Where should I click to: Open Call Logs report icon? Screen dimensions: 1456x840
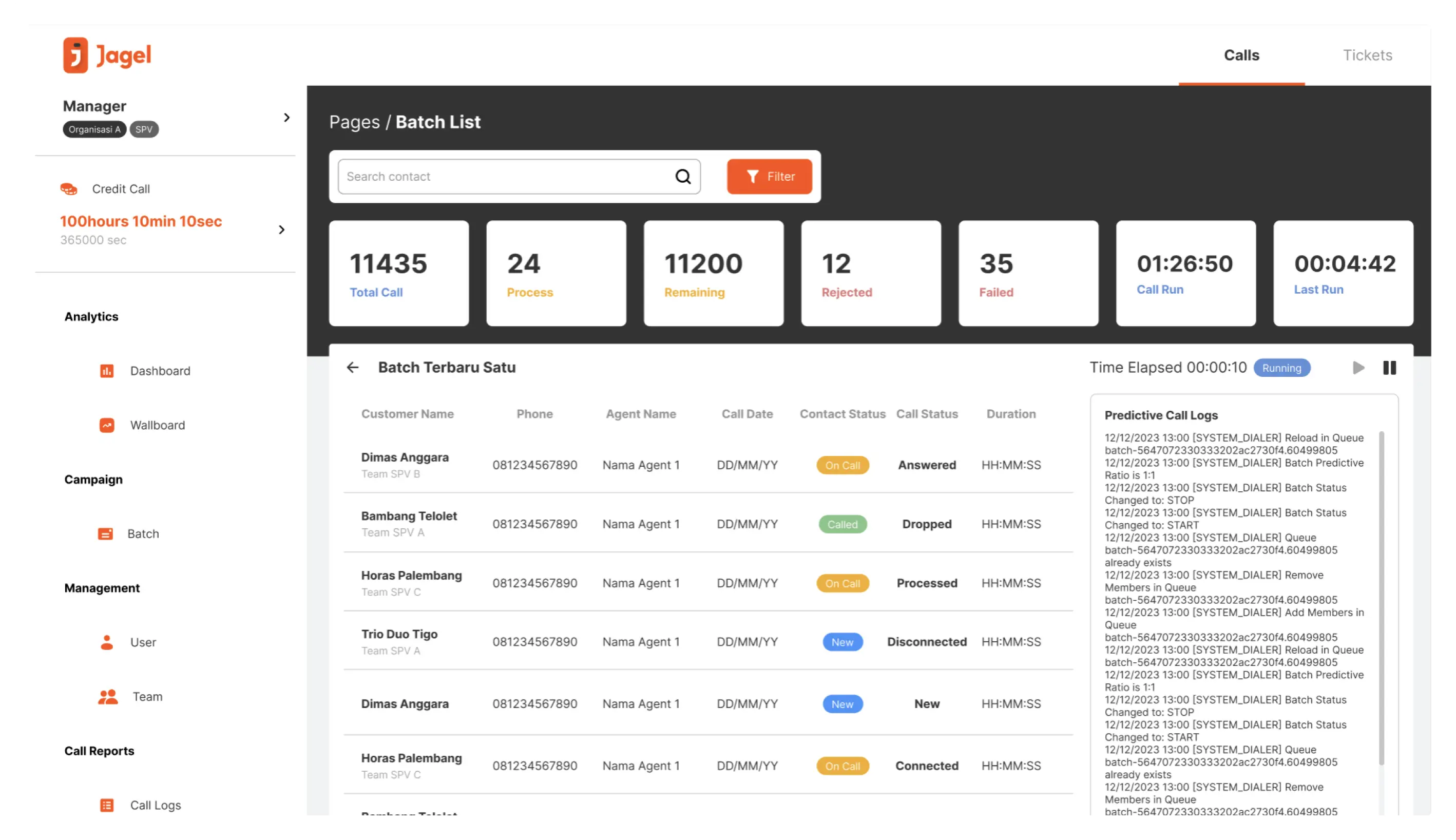107,805
